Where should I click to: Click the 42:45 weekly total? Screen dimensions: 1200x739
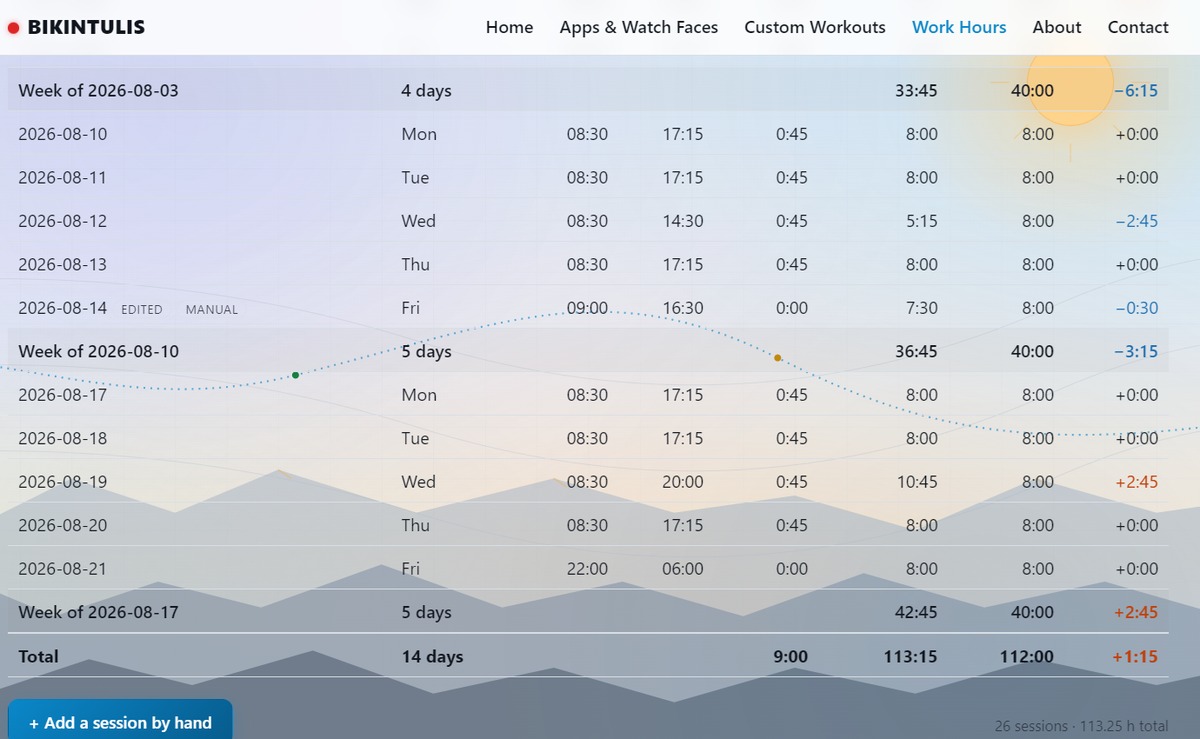pyautogui.click(x=917, y=612)
